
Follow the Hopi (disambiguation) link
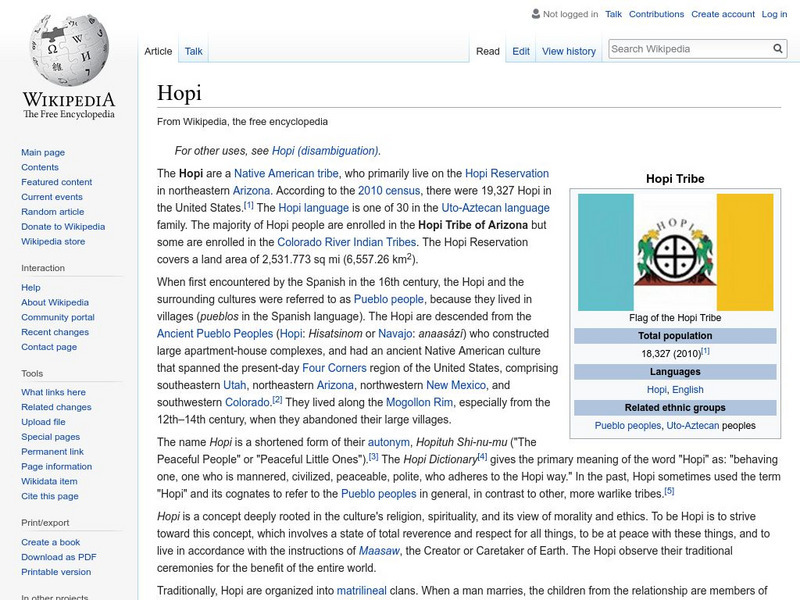(325, 151)
